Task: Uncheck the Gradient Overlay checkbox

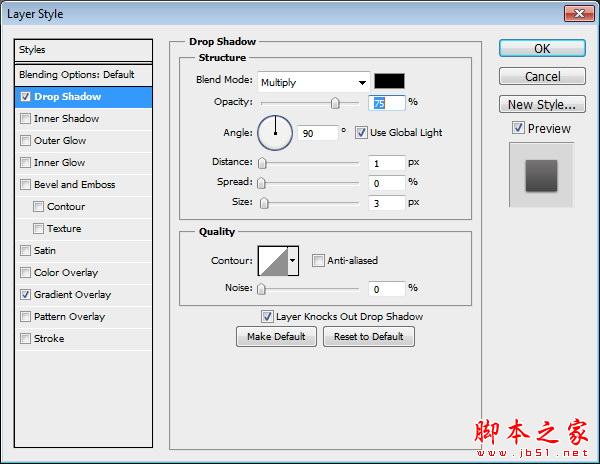Action: [x=25, y=295]
